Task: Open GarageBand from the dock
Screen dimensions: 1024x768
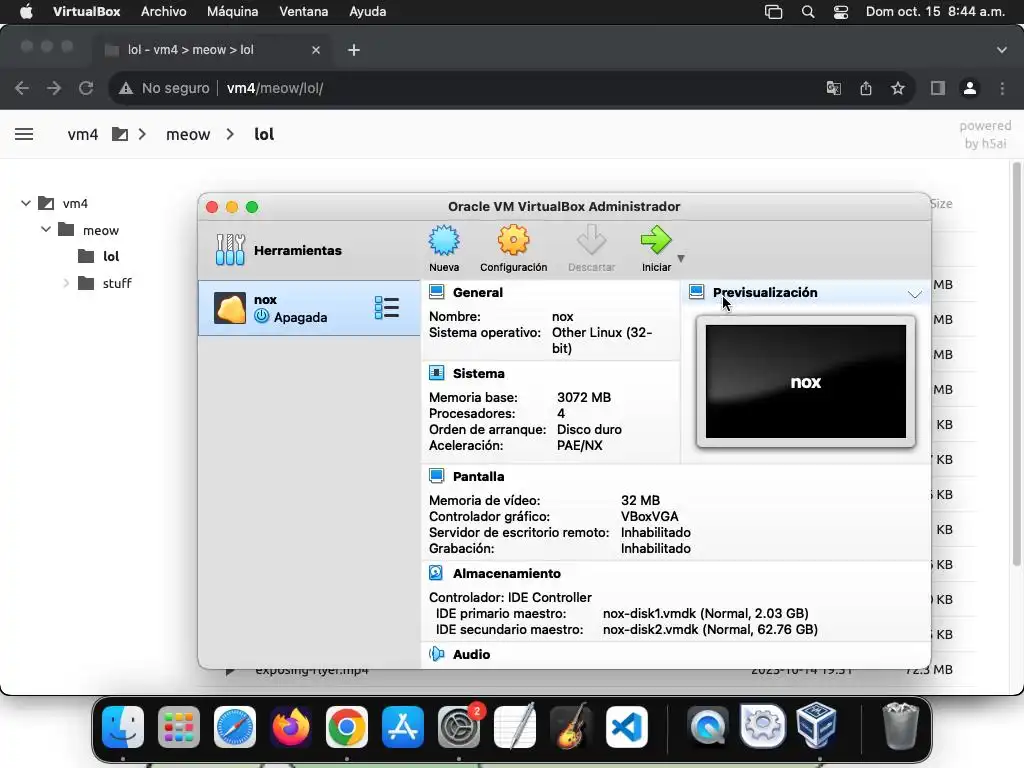Action: (x=571, y=726)
